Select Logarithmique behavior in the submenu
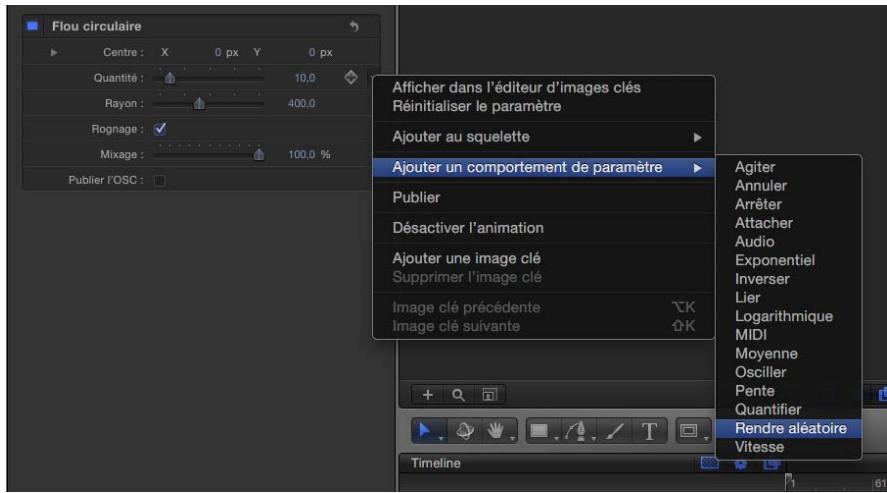The image size is (887, 493). pos(789,317)
